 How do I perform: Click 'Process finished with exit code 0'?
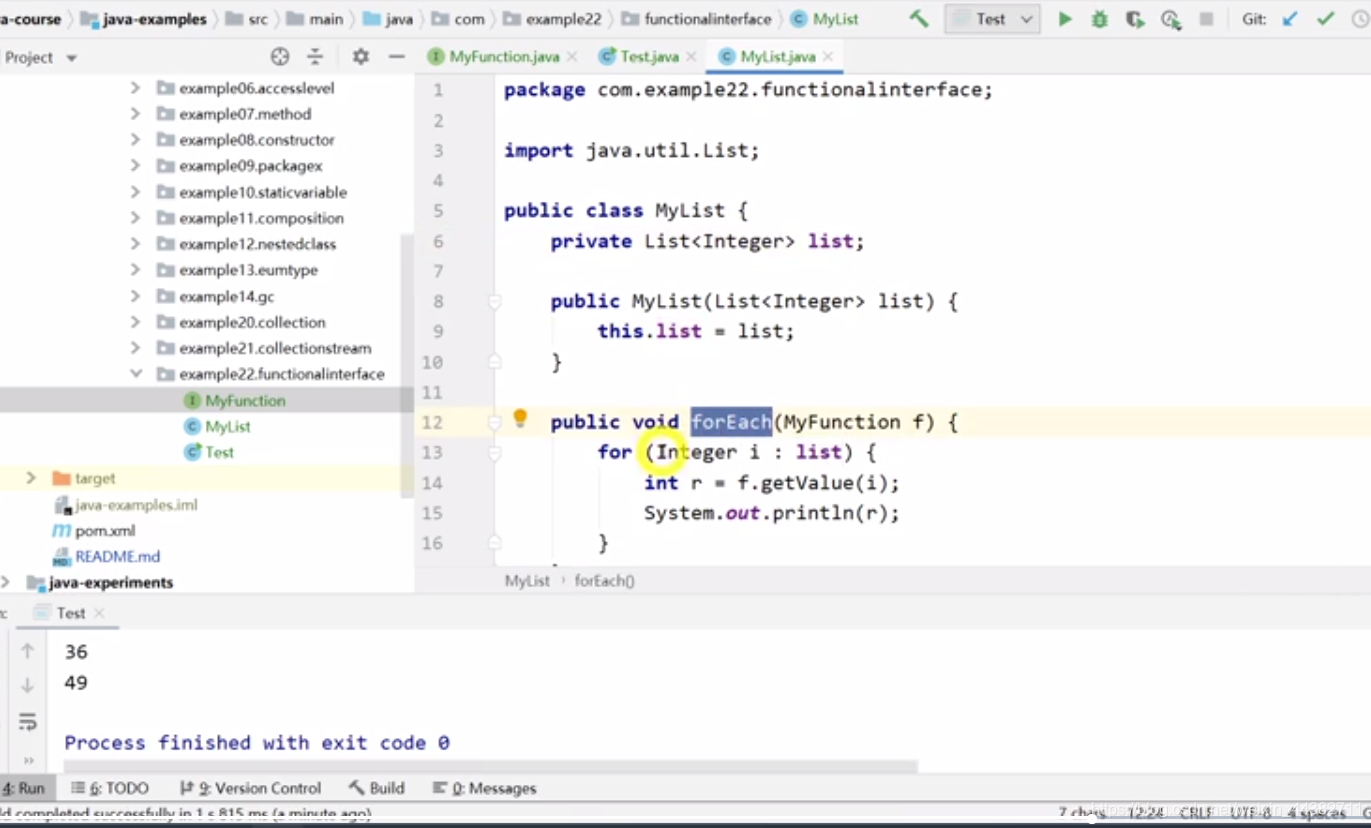257,742
